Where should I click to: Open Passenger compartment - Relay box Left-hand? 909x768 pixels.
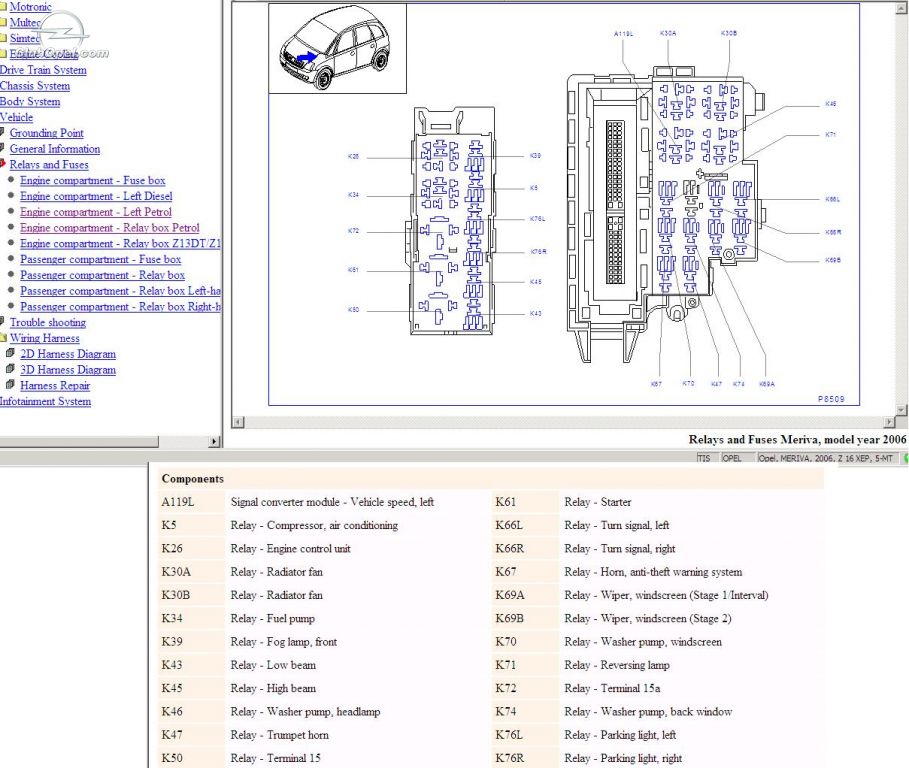tap(120, 291)
